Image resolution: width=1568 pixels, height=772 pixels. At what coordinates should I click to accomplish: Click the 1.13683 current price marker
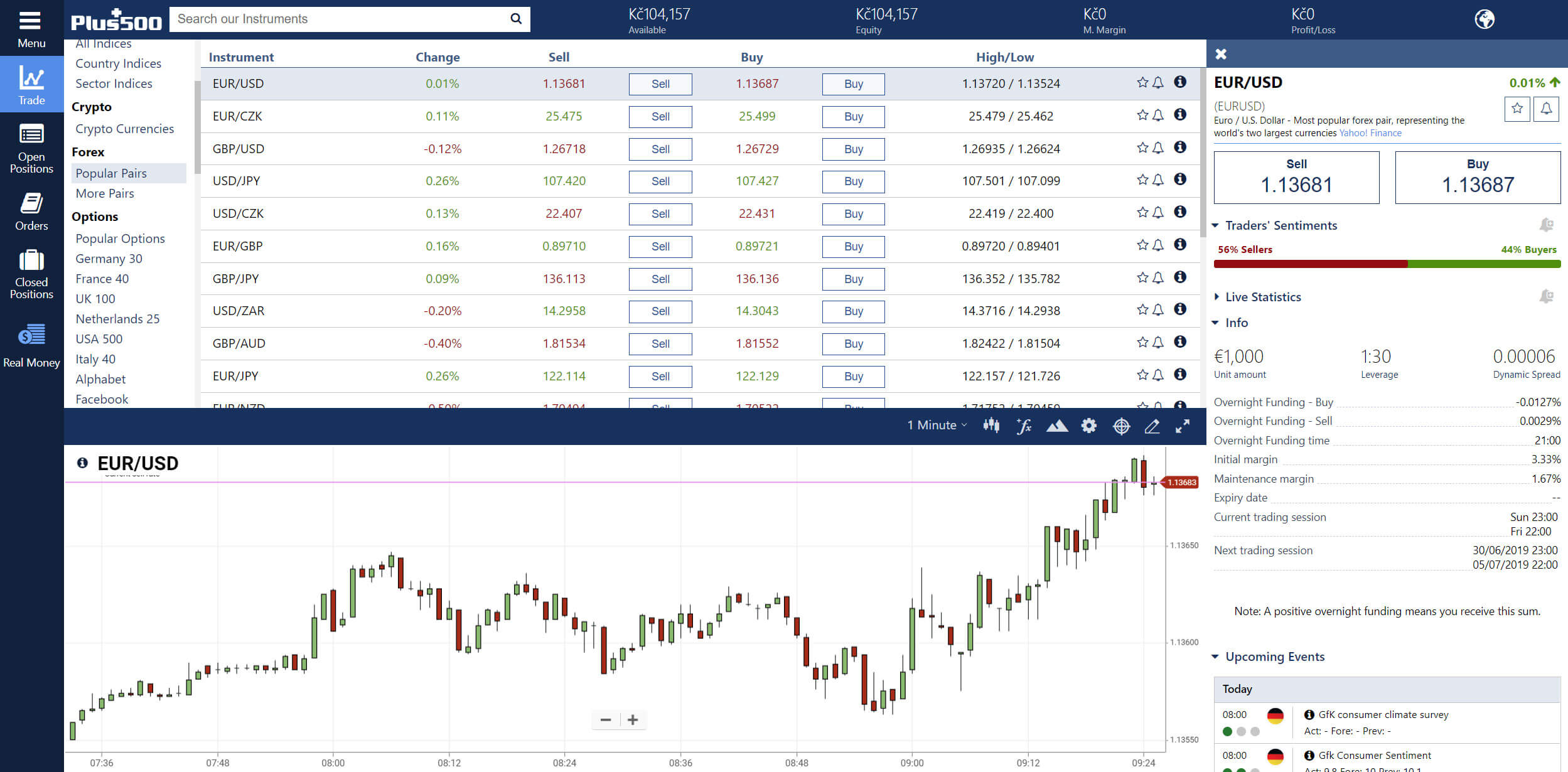click(x=1181, y=482)
